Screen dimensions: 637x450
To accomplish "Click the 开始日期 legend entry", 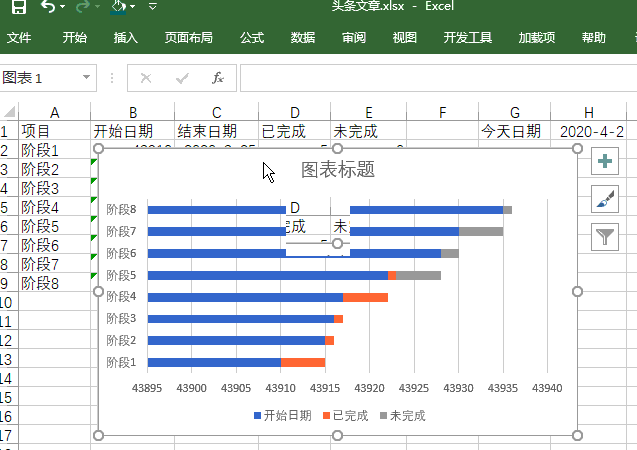I will pos(283,415).
